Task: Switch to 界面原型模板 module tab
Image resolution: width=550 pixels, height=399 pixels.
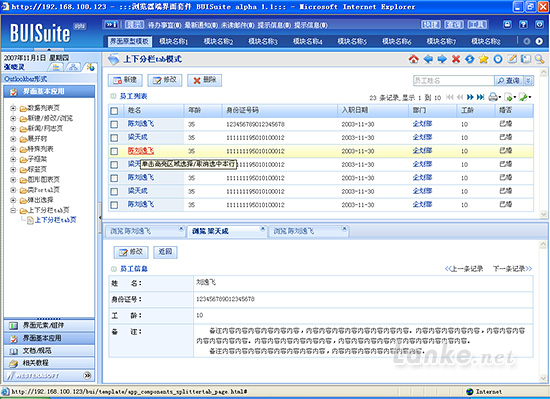Action: tap(129, 41)
